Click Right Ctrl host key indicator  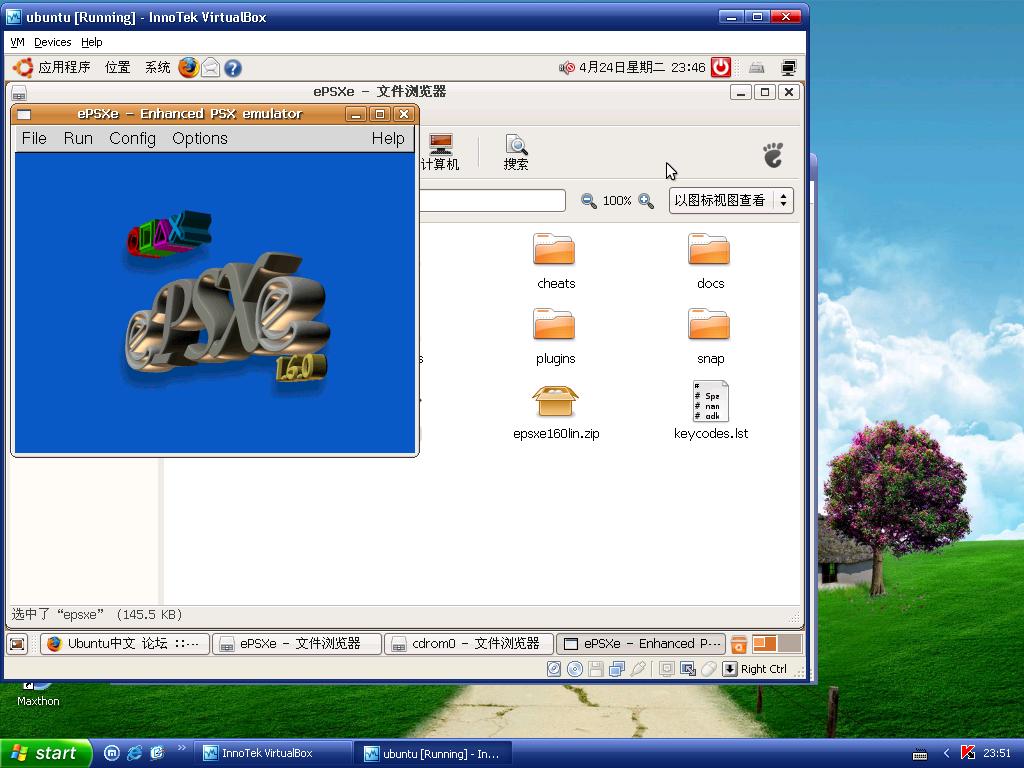pyautogui.click(x=763, y=669)
